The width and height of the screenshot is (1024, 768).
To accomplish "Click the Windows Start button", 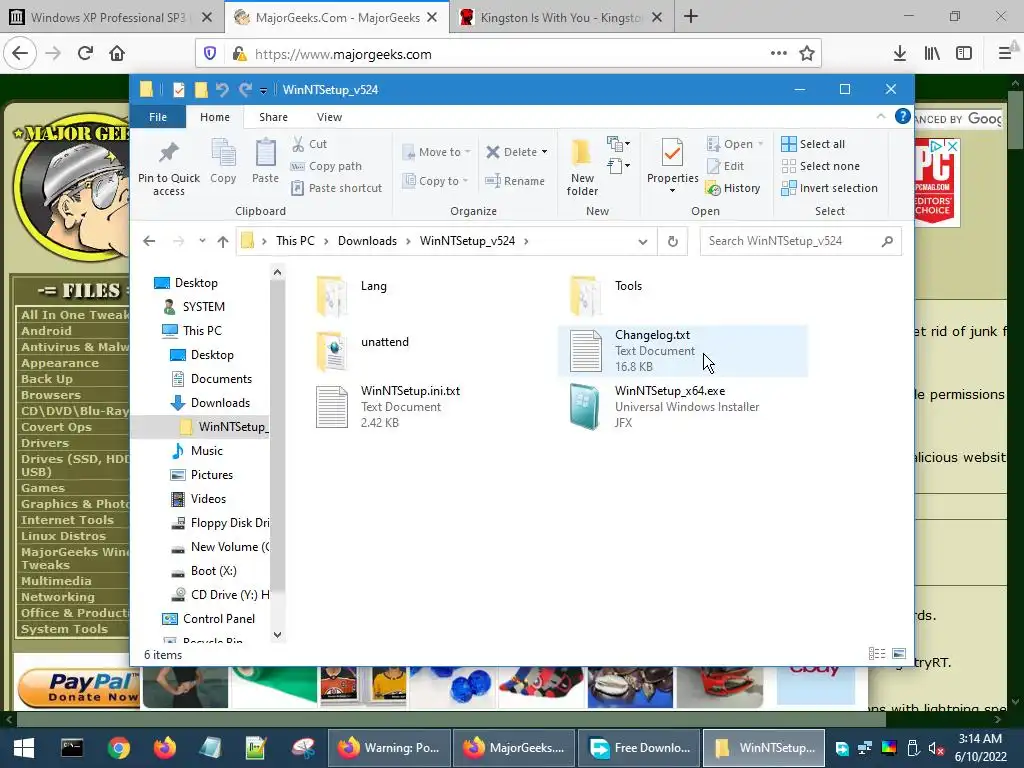I will point(24,748).
